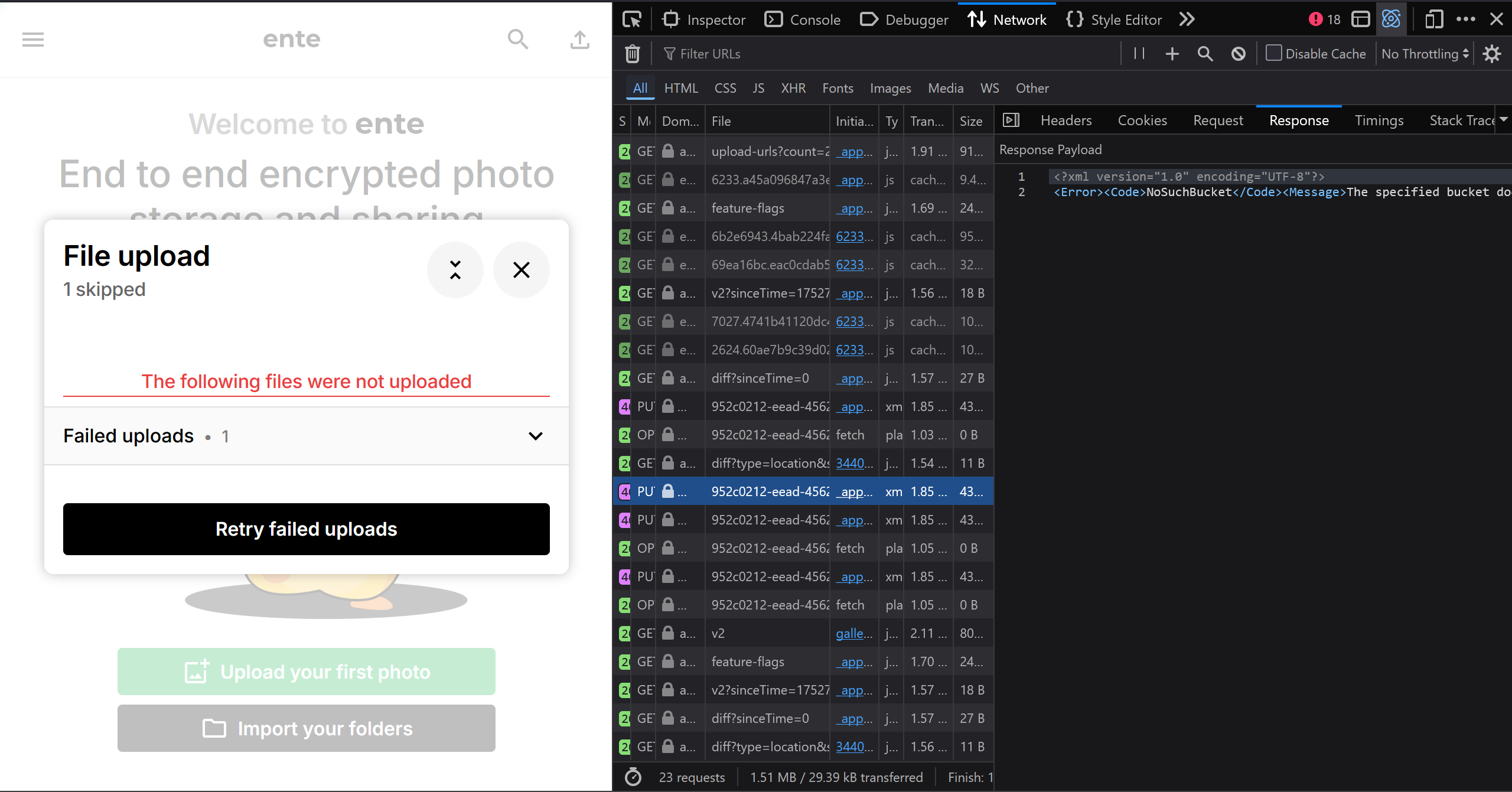Click Retry failed uploads button

coord(306,529)
